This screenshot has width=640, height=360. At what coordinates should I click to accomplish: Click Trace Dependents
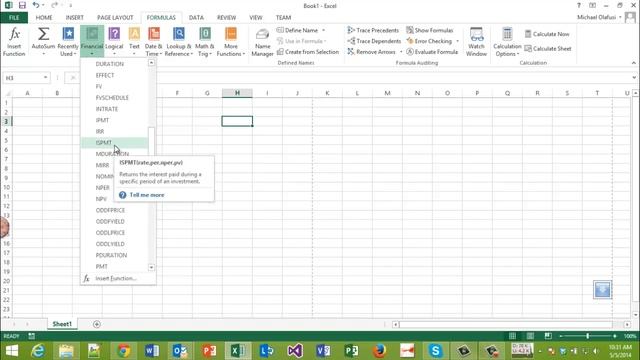tap(374, 41)
